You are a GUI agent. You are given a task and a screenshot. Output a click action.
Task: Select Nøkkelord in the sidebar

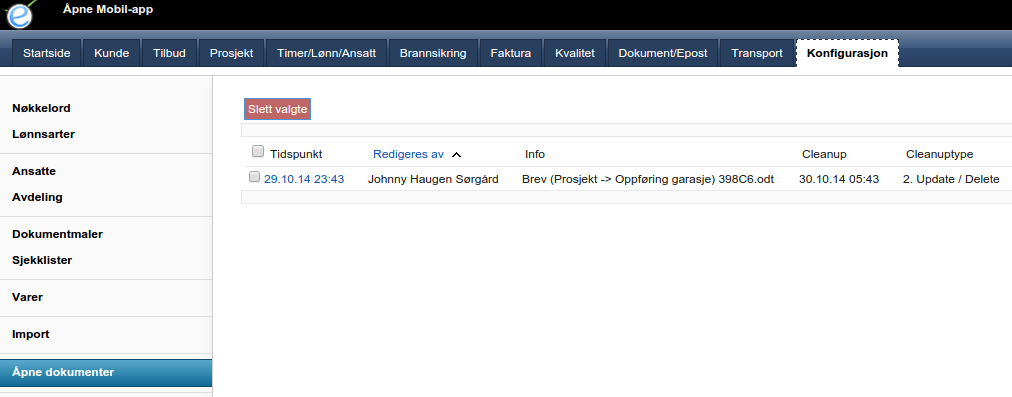[41, 108]
